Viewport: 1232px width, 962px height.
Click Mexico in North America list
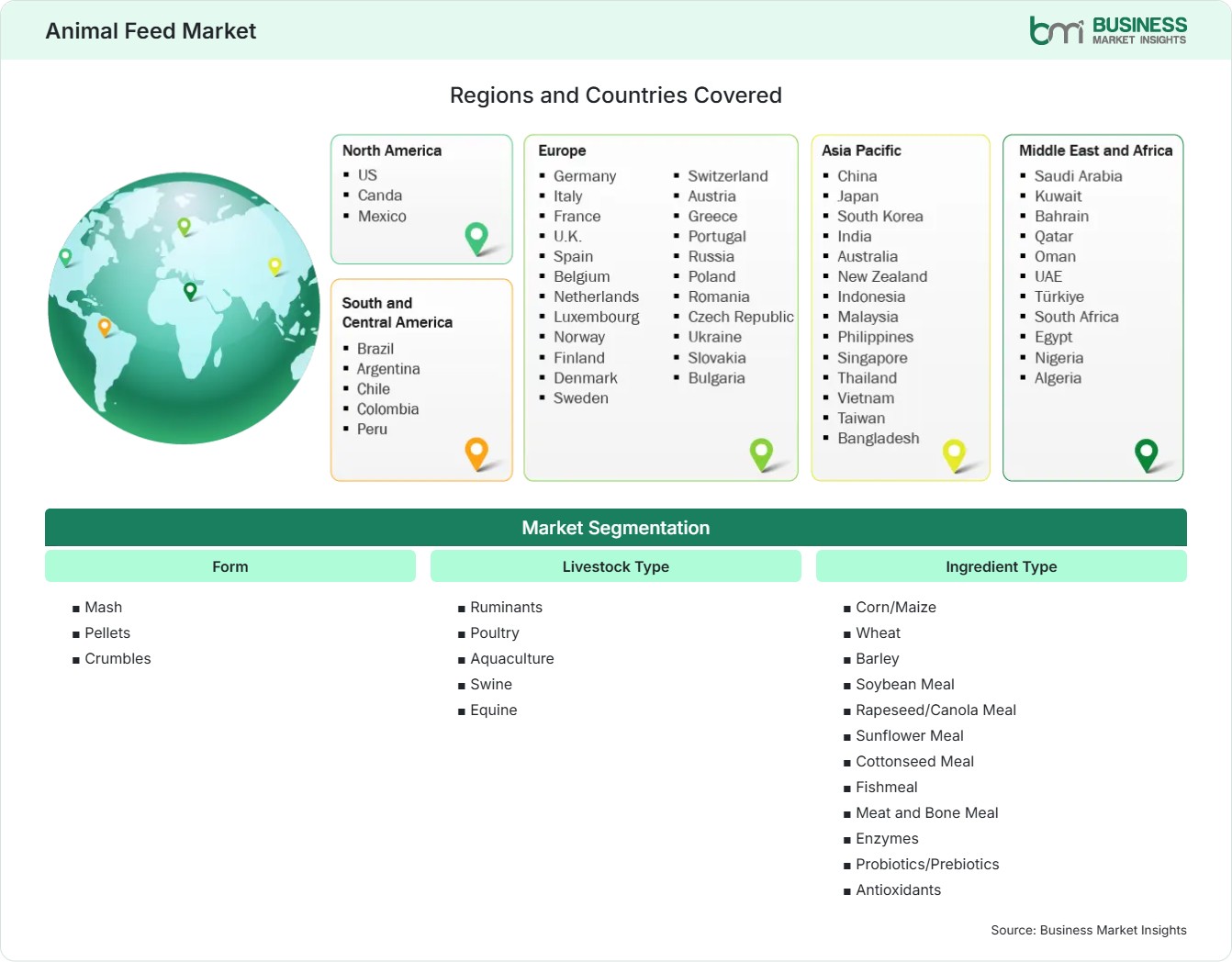(382, 217)
